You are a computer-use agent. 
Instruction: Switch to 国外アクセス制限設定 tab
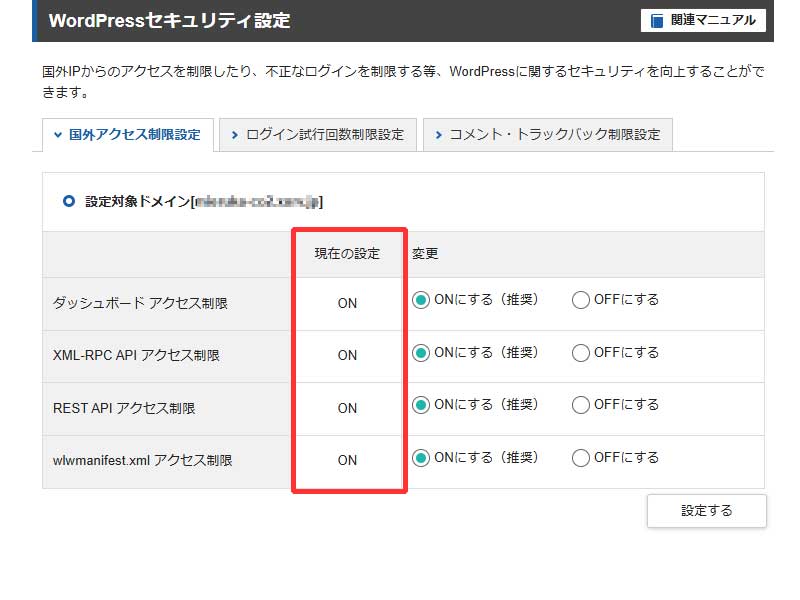pos(128,135)
